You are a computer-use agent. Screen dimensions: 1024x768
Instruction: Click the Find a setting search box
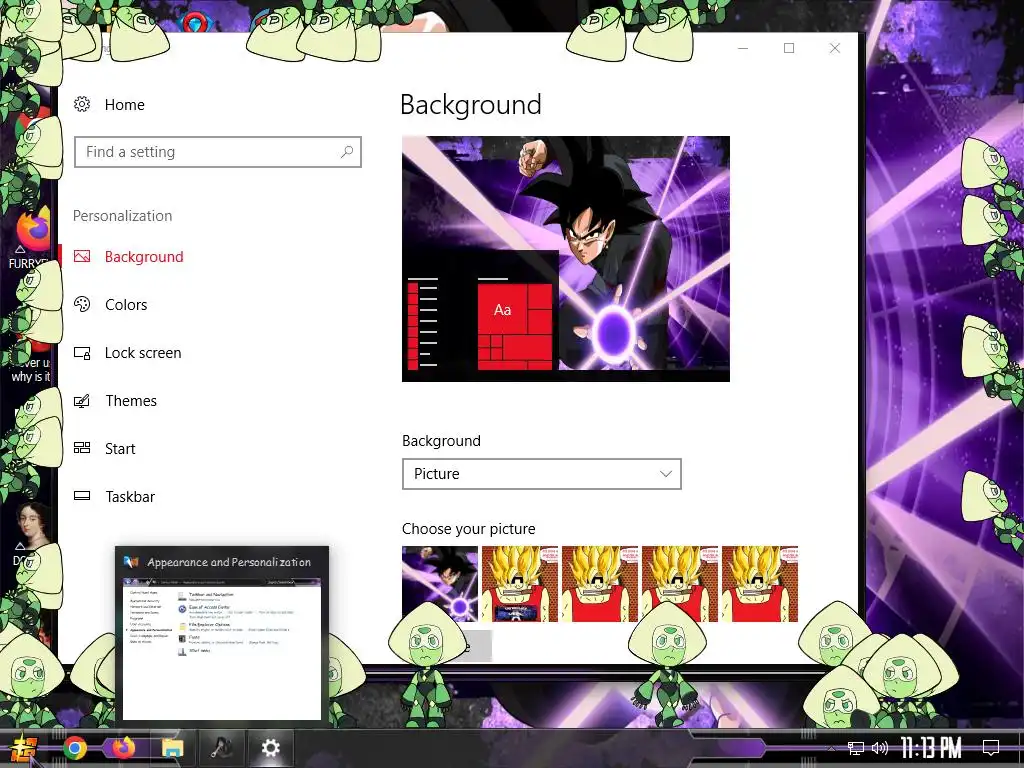click(217, 152)
